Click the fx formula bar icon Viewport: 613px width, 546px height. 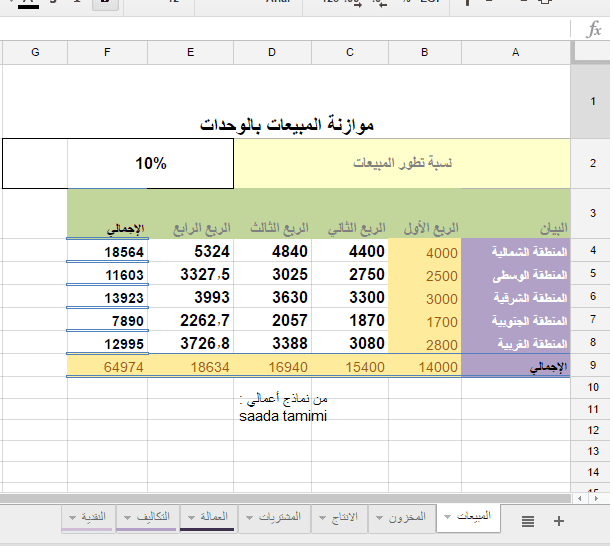click(593, 30)
